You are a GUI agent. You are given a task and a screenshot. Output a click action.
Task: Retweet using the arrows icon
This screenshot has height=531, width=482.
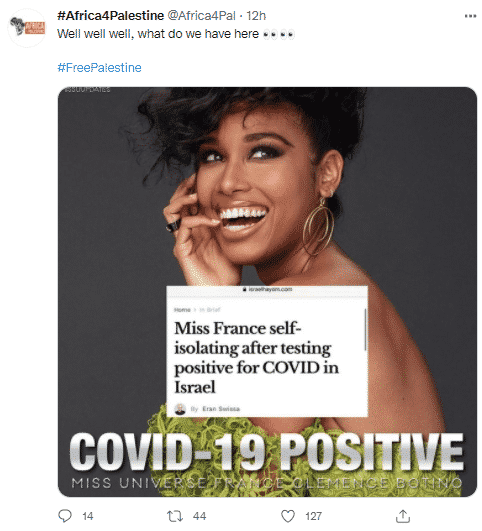175,516
